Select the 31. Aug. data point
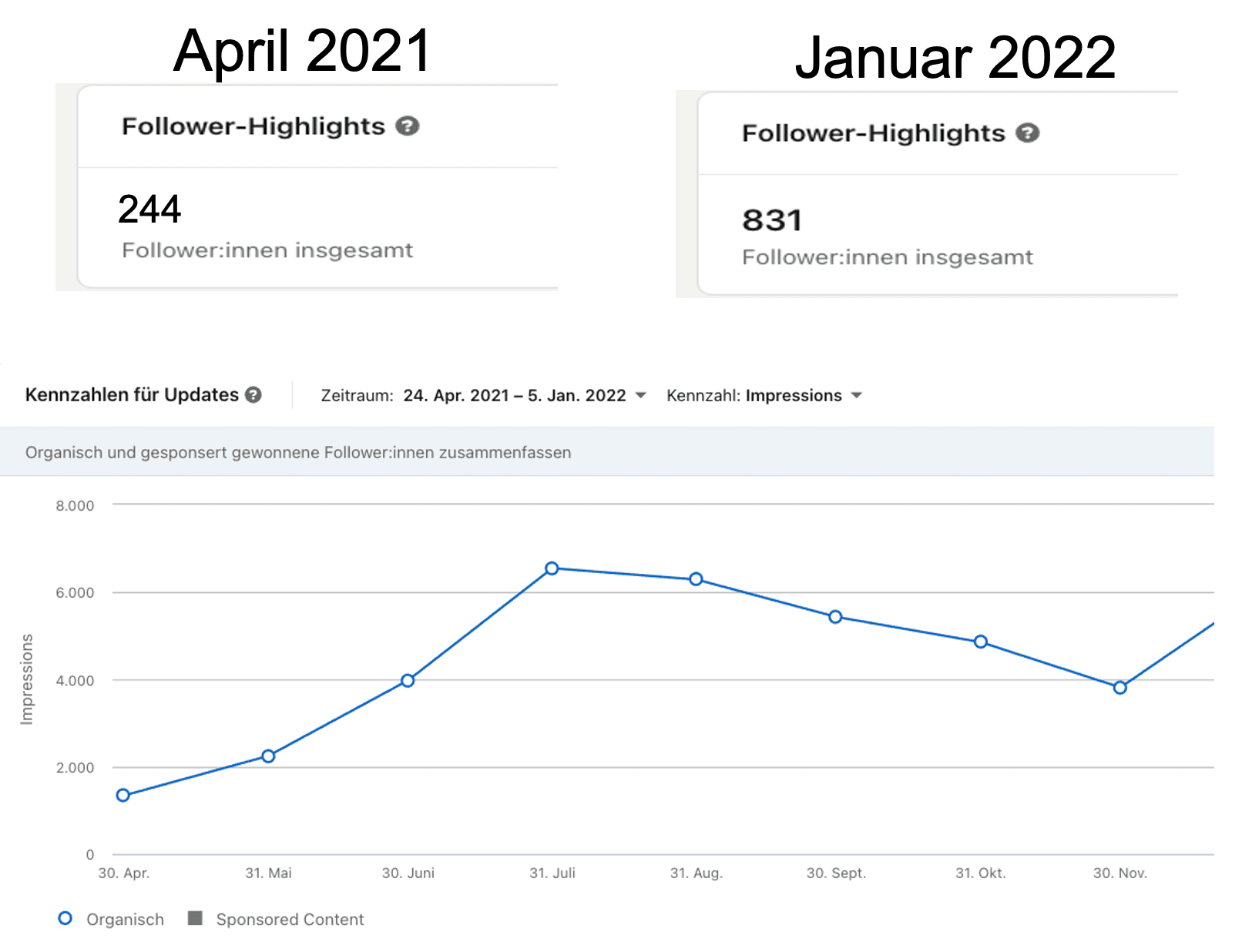 pos(696,579)
